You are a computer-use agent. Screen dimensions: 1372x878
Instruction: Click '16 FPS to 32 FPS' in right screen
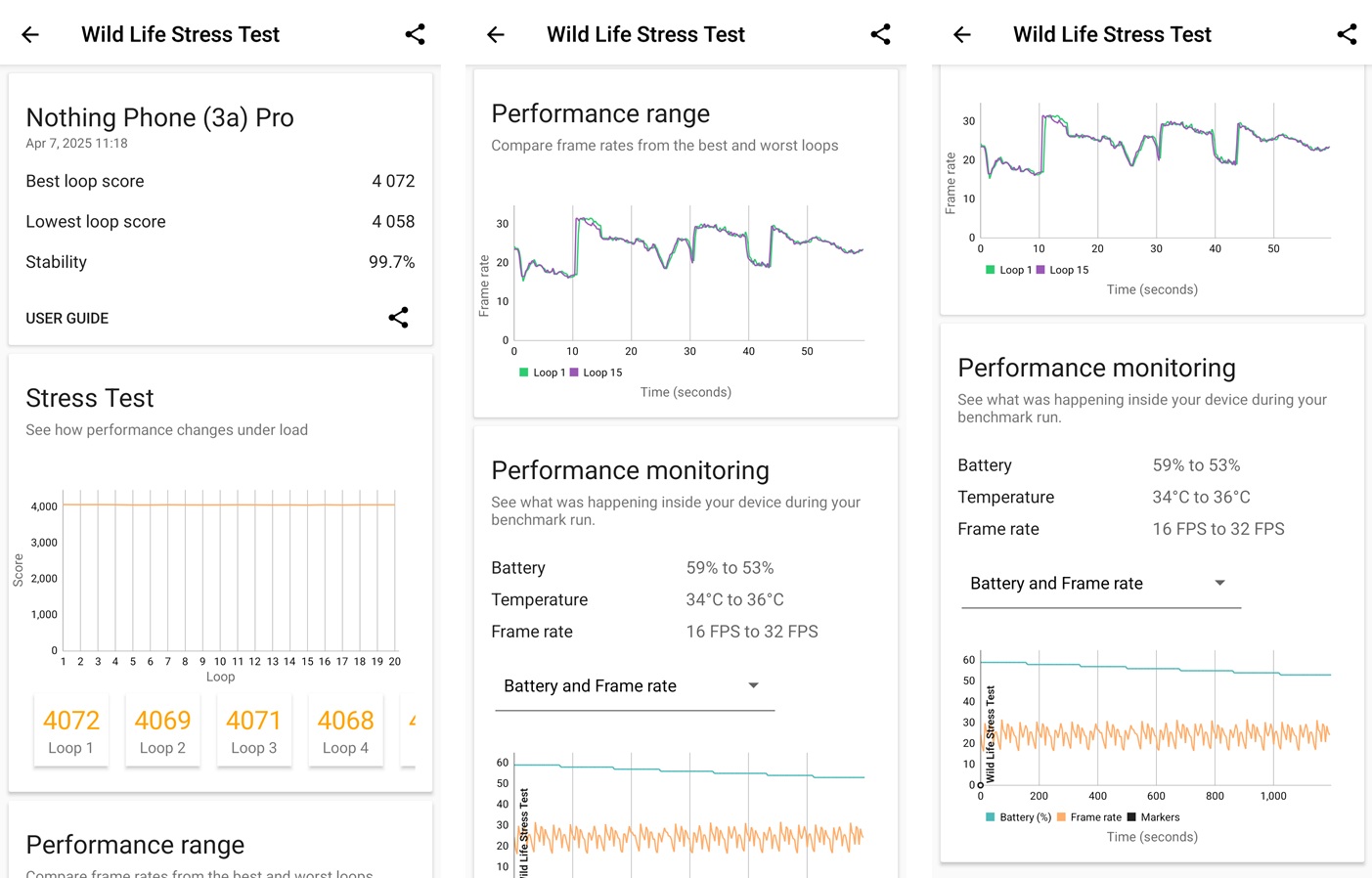tap(1218, 529)
